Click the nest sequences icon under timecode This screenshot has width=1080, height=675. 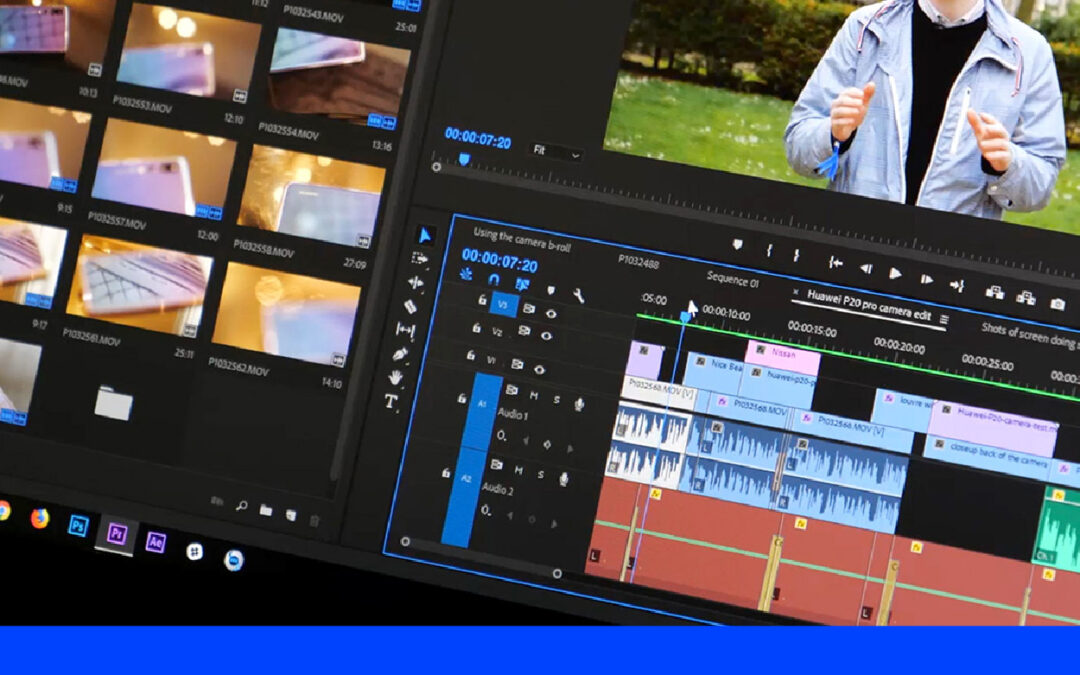point(466,274)
